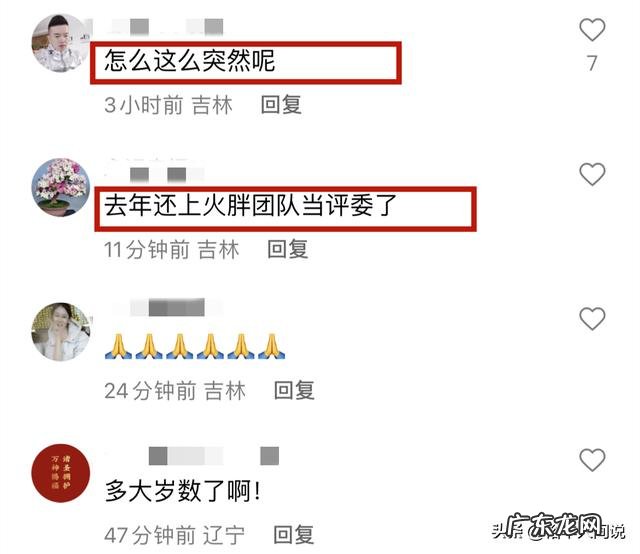Reply to the 3小时前 comment

(x=281, y=105)
